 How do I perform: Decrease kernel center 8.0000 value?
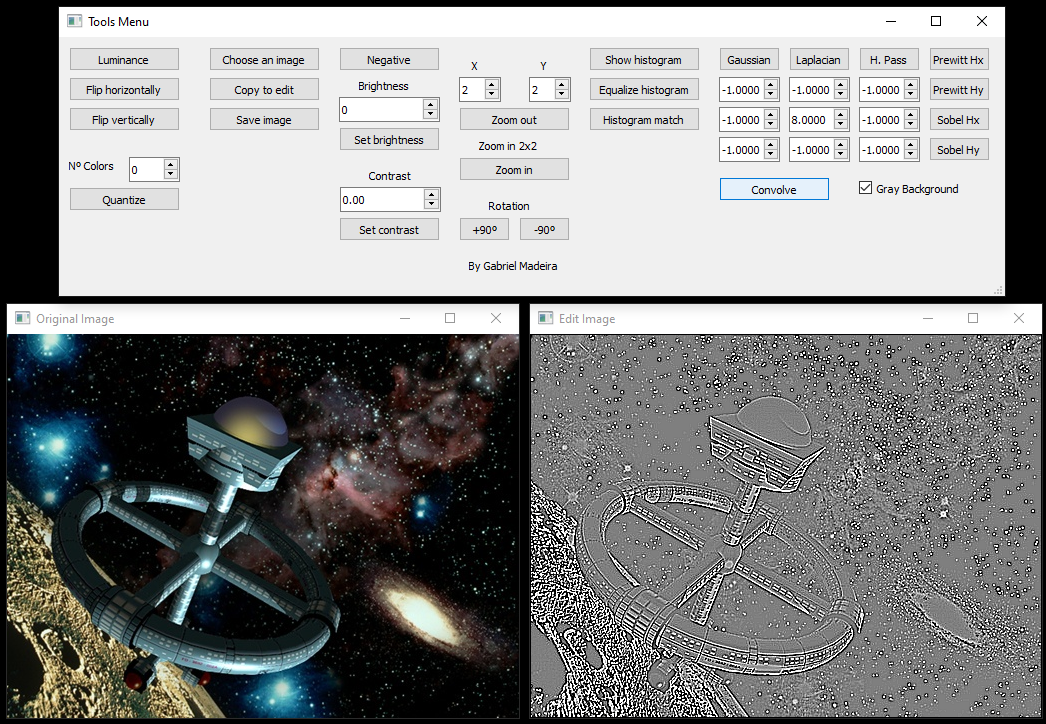841,124
